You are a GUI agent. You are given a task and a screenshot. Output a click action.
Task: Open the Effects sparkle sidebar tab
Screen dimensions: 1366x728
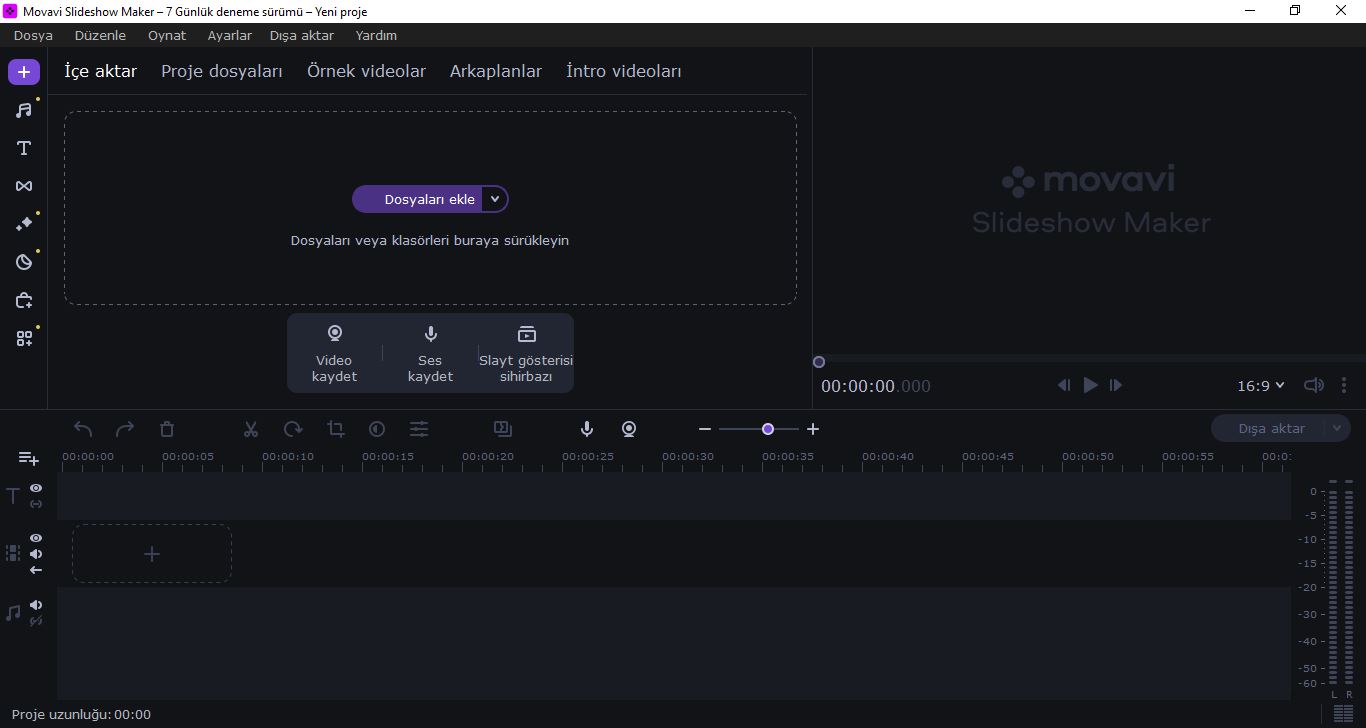24,224
